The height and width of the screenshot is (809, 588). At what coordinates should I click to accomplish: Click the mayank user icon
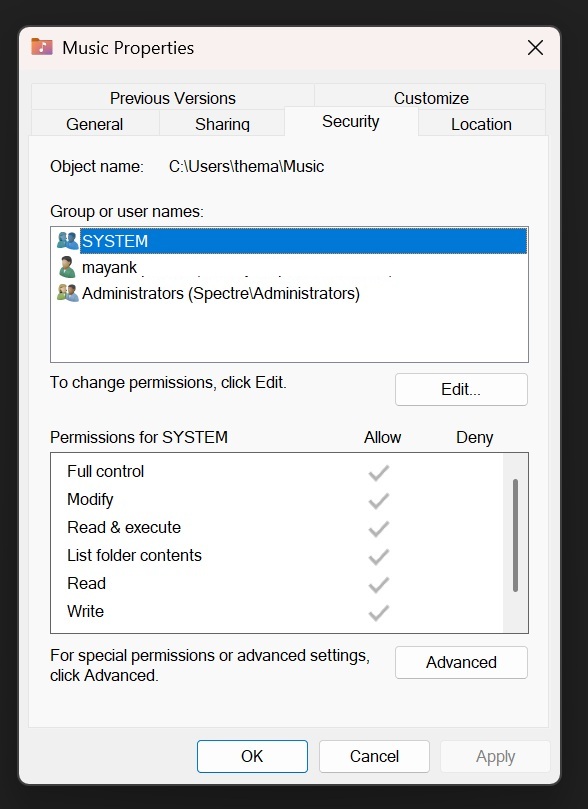(64, 267)
